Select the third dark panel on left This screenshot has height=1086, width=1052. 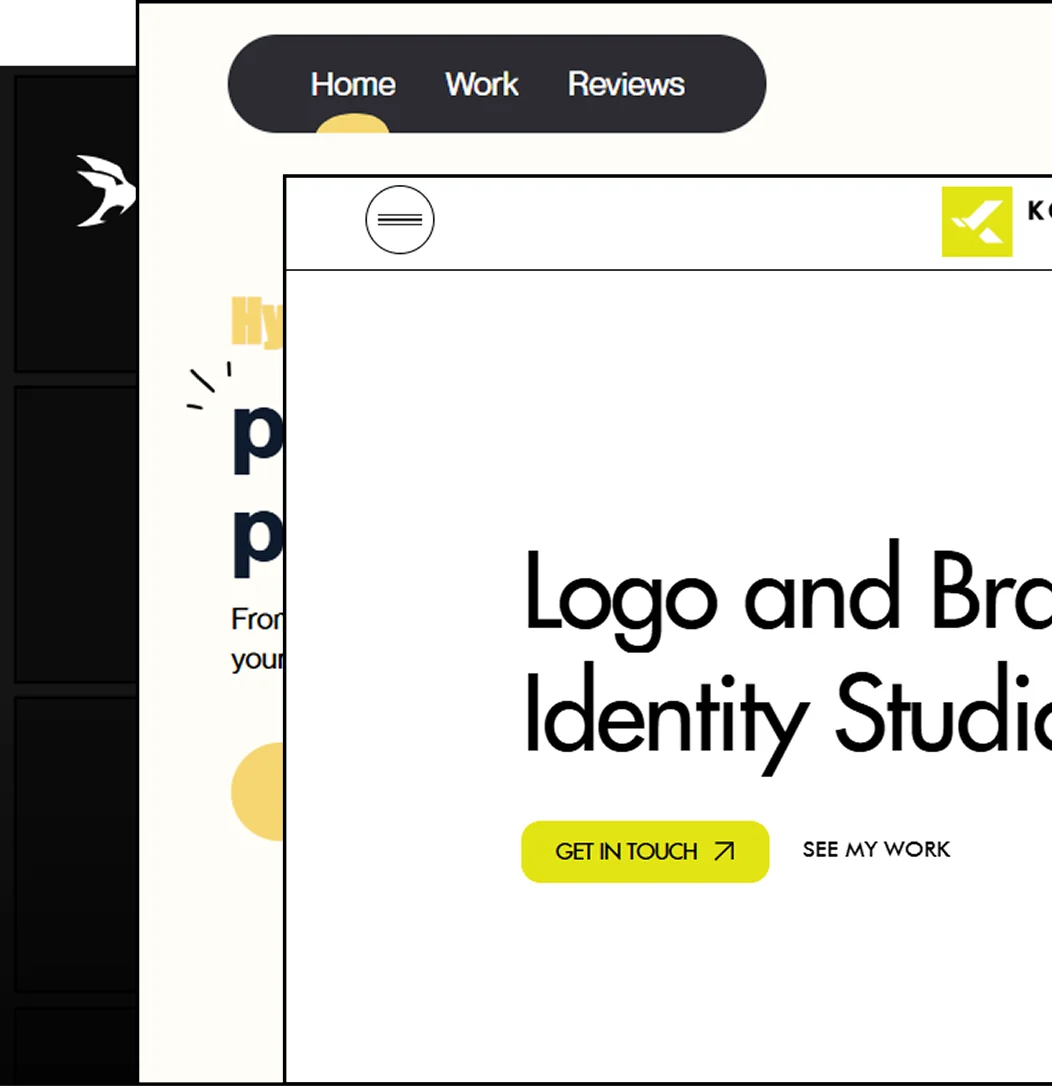[x=75, y=843]
